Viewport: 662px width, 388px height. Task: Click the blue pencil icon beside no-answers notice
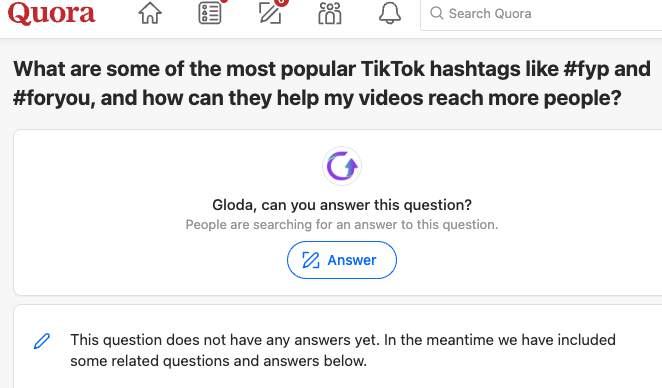point(42,341)
